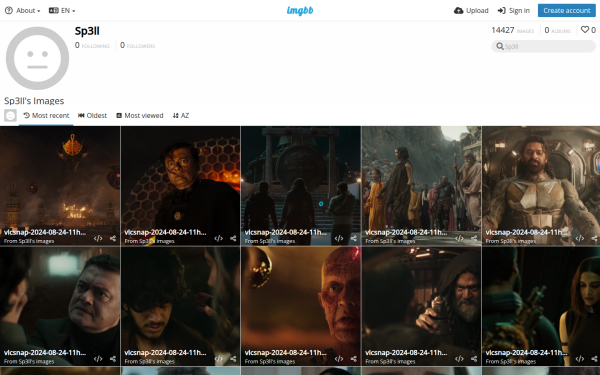Open the liked images heart counter
Viewport: 600px width, 375px height.
(588, 30)
